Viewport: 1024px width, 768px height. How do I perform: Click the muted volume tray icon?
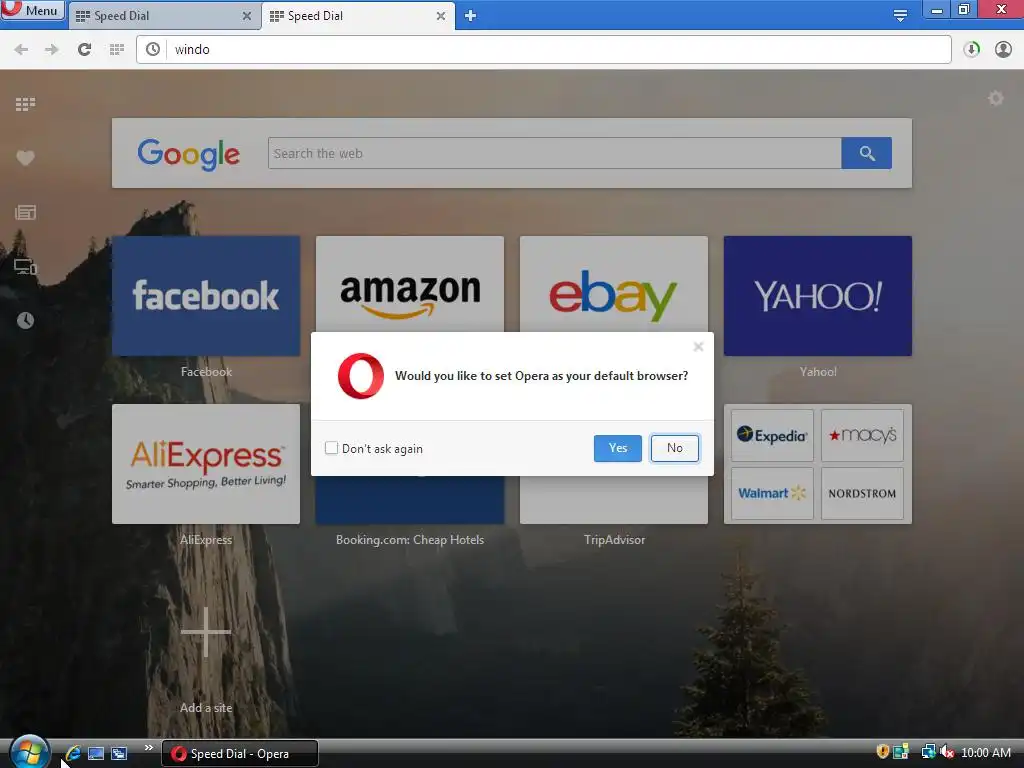tap(947, 752)
